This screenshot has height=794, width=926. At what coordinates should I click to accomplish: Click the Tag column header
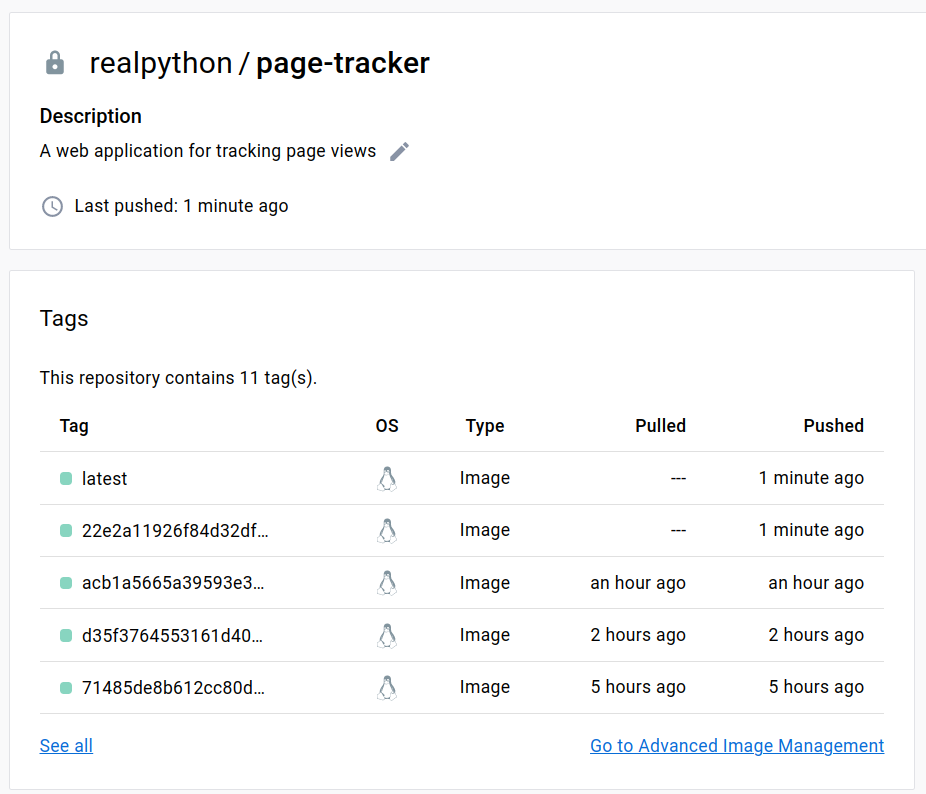point(74,425)
